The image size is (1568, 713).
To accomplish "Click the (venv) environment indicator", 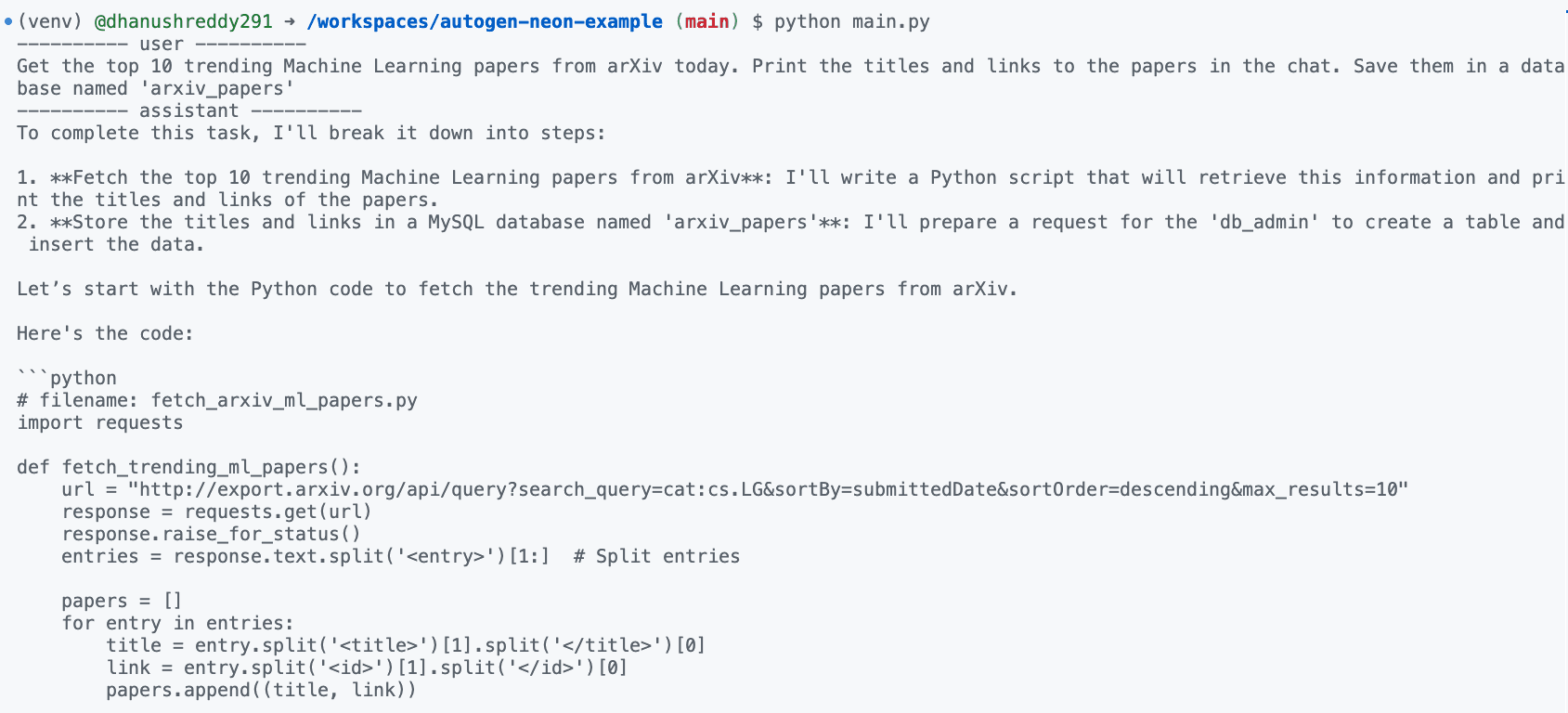I will (50, 21).
